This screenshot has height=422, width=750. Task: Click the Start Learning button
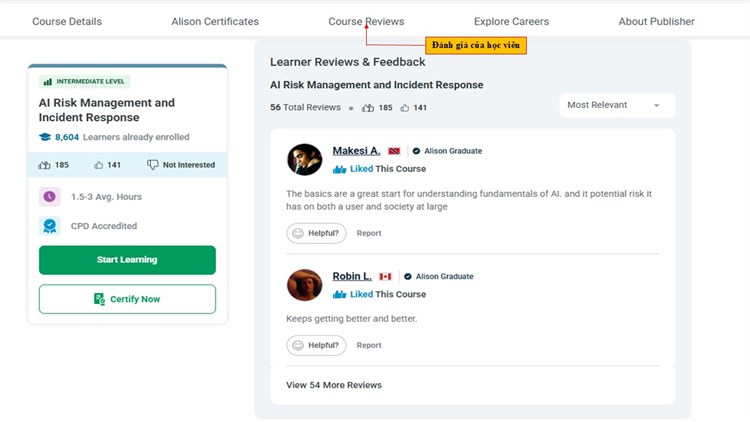coord(127,260)
